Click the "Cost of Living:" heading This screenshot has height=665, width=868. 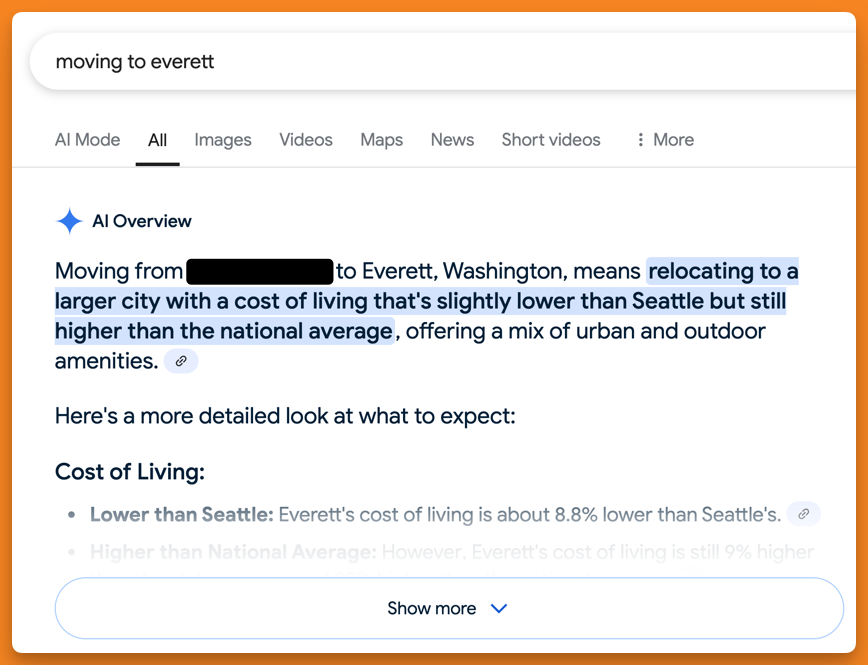tap(130, 471)
